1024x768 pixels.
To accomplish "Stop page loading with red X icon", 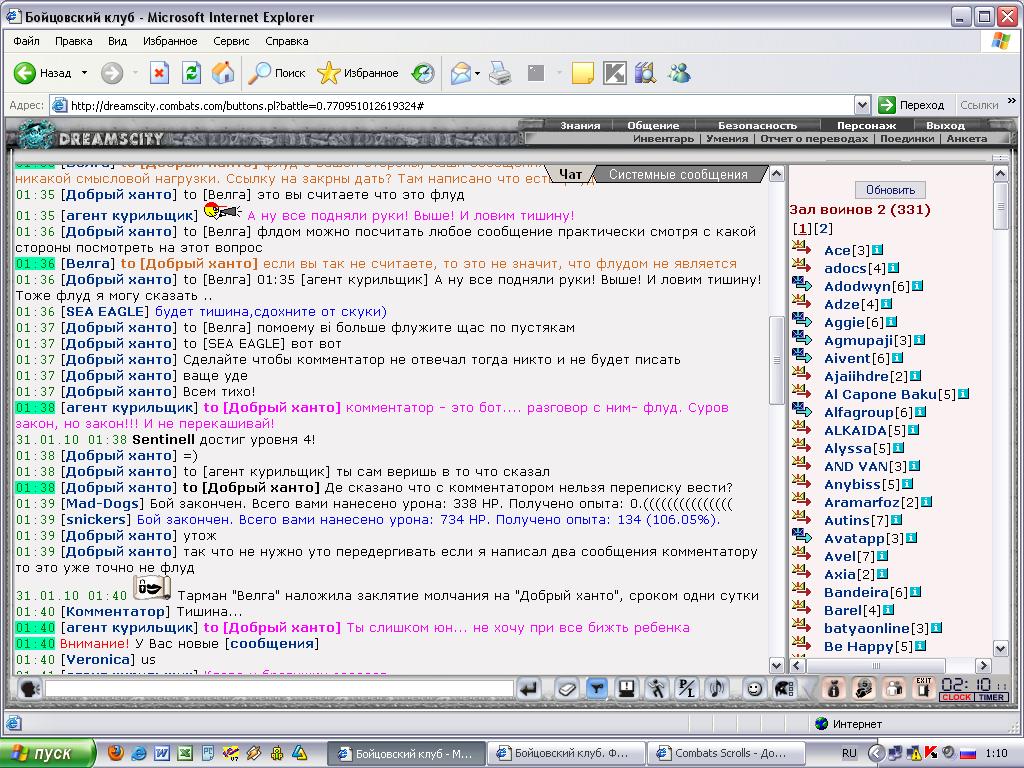I will pos(159,73).
